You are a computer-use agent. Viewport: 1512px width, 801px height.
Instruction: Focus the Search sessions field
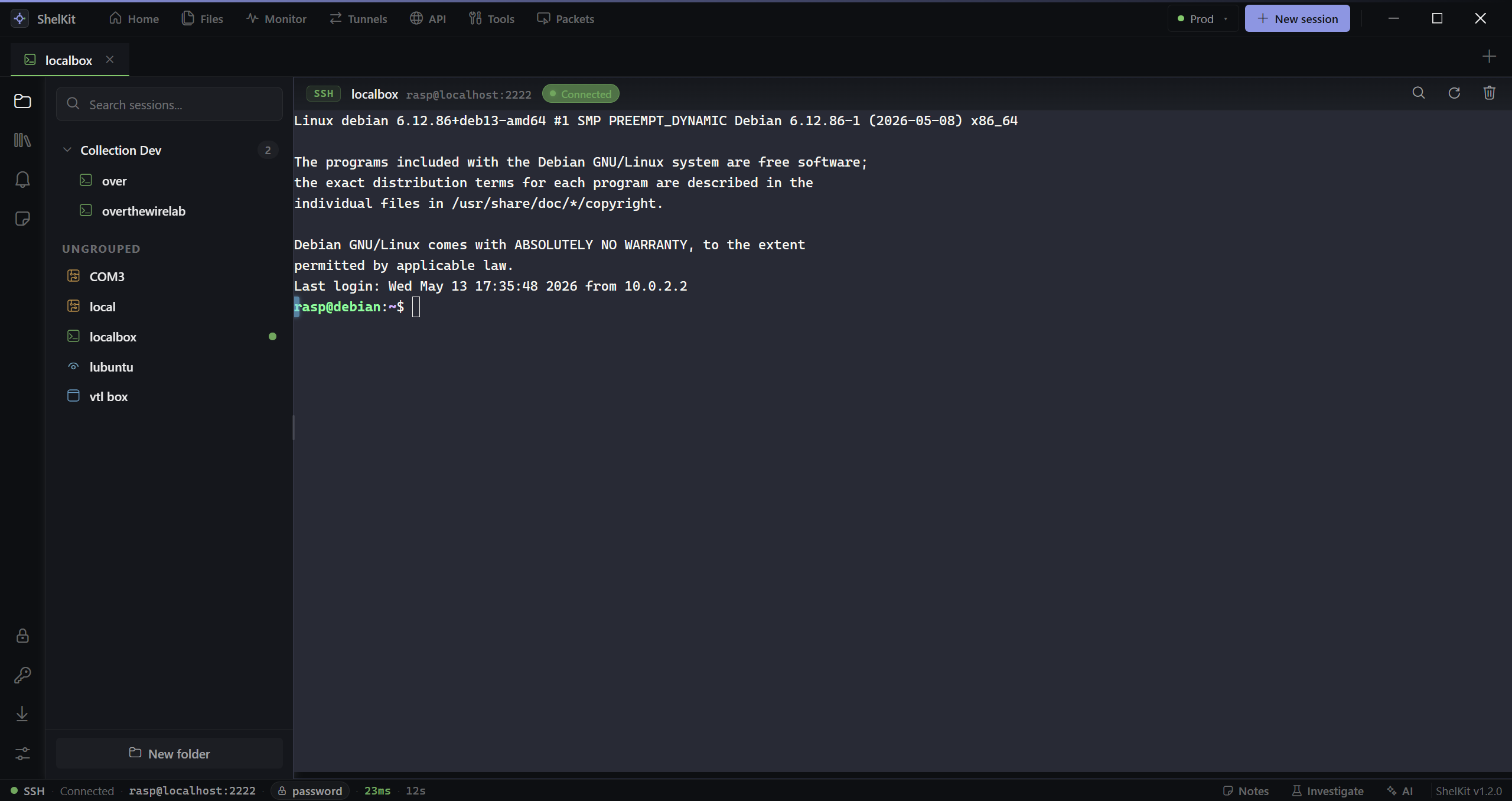(170, 105)
